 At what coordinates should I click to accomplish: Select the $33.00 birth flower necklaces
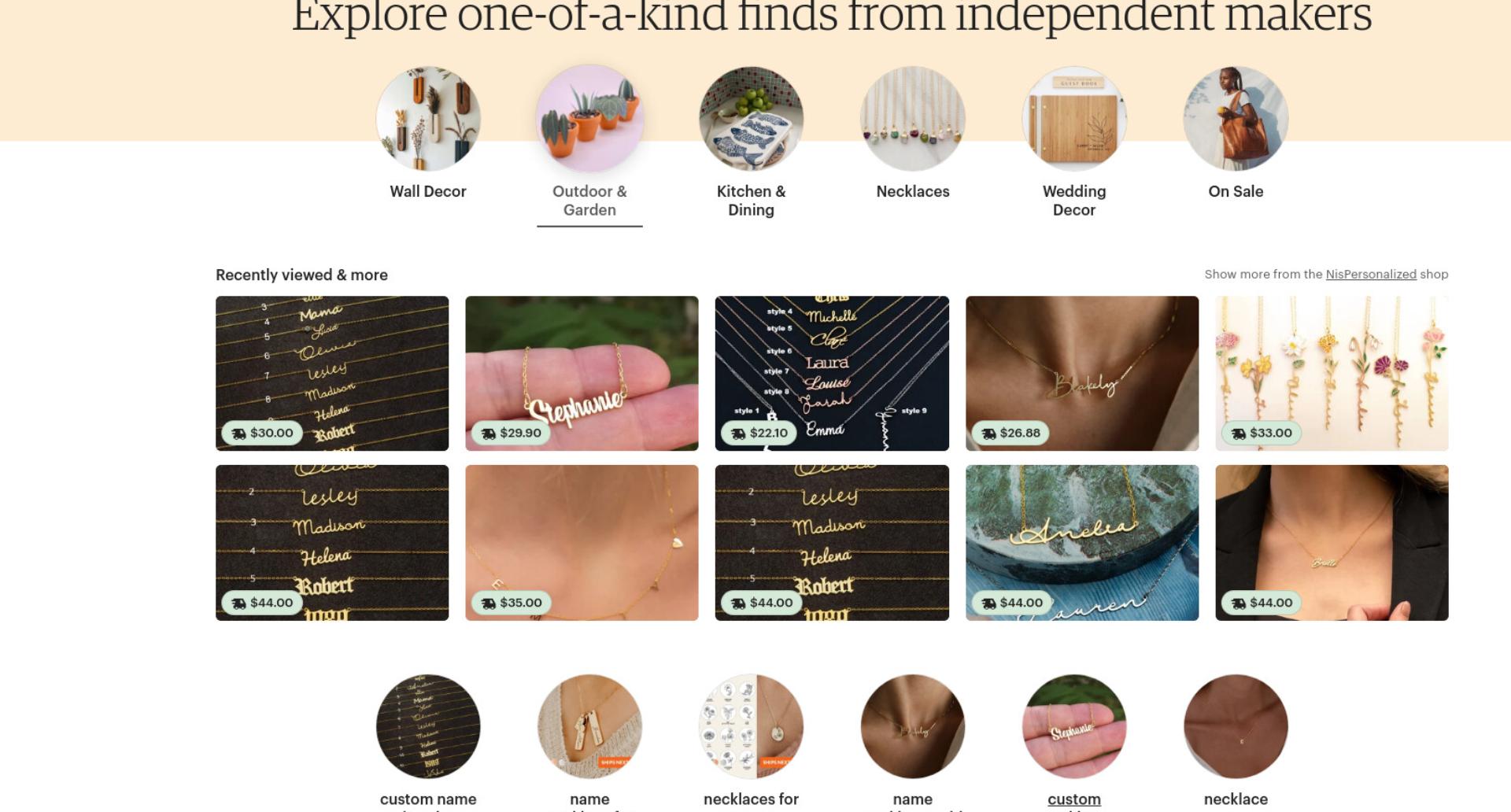point(1332,373)
